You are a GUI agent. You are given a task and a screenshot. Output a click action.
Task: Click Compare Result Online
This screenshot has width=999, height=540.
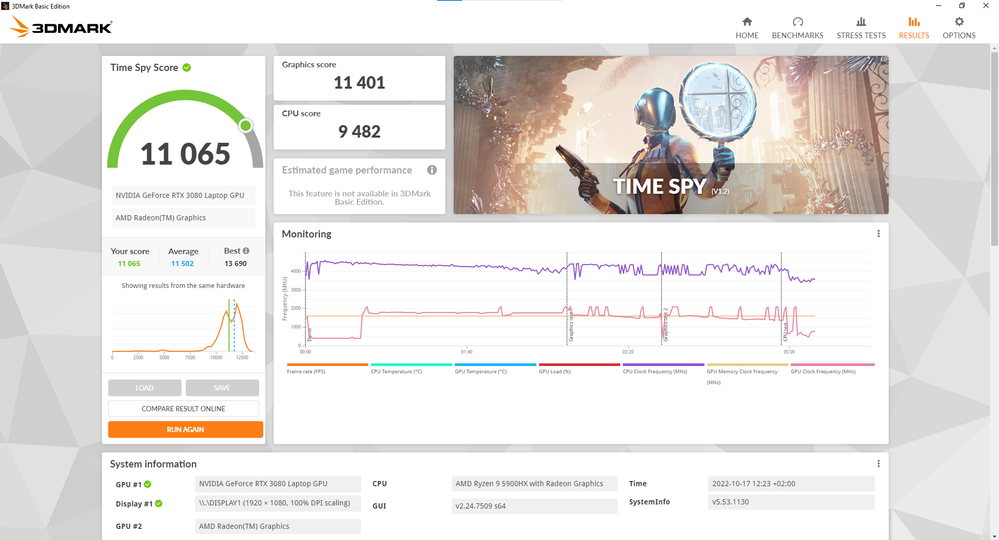(x=184, y=409)
